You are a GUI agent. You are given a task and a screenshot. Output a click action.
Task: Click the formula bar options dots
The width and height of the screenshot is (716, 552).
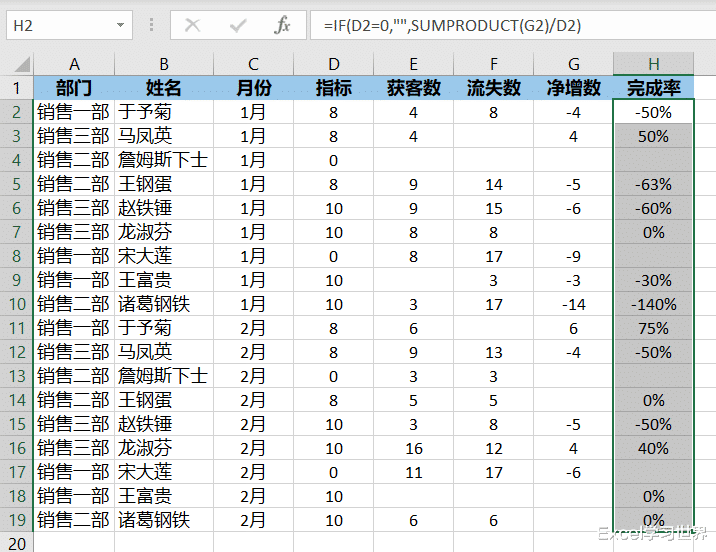151,25
